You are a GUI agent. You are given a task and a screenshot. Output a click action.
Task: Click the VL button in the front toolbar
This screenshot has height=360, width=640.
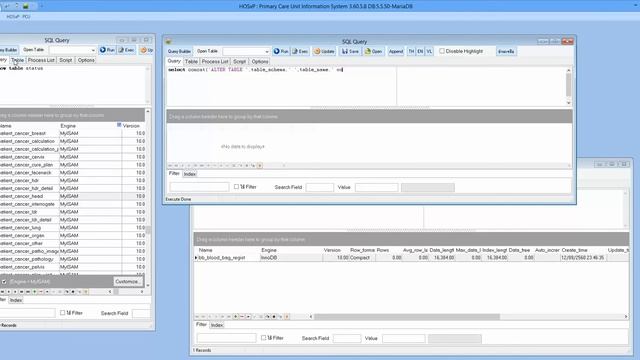pos(429,51)
